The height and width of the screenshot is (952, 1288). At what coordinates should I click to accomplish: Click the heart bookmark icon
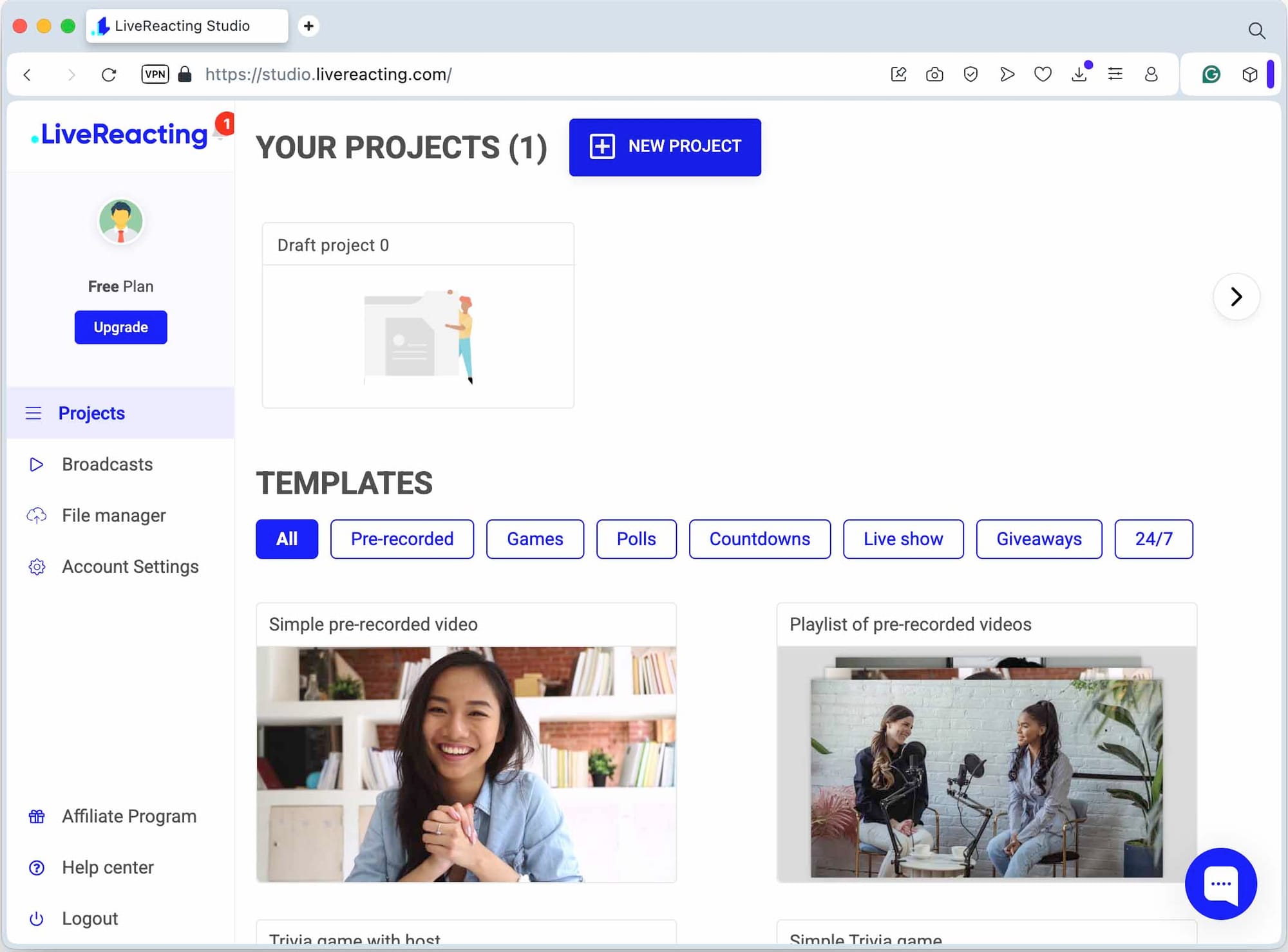pos(1043,75)
